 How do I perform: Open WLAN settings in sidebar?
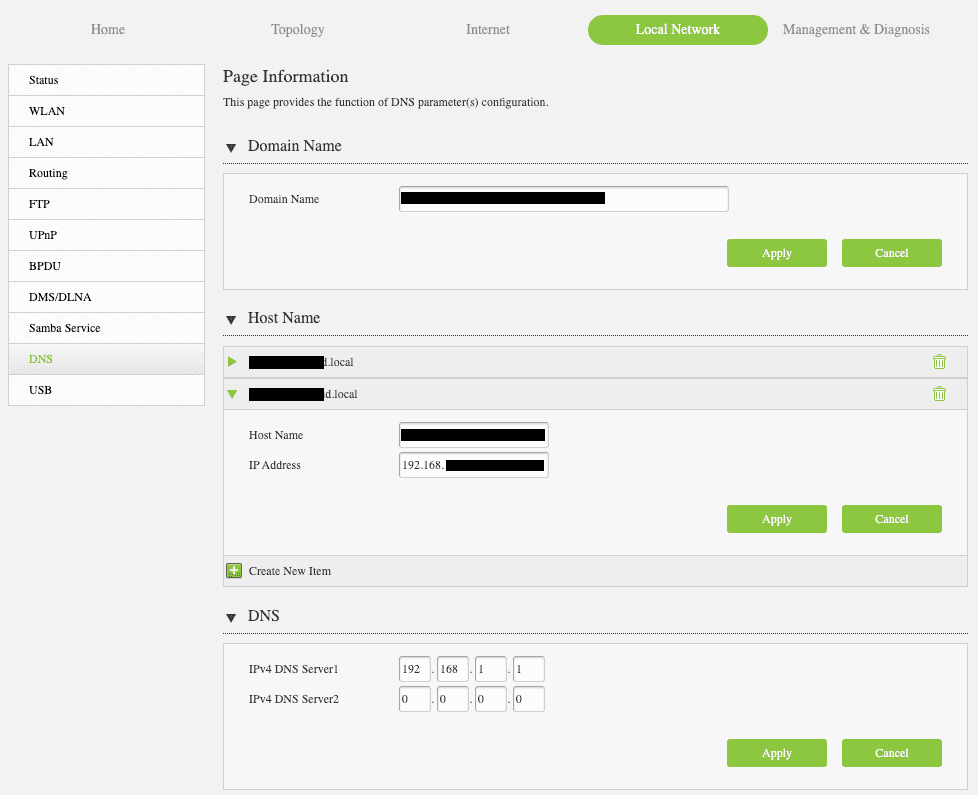[47, 111]
